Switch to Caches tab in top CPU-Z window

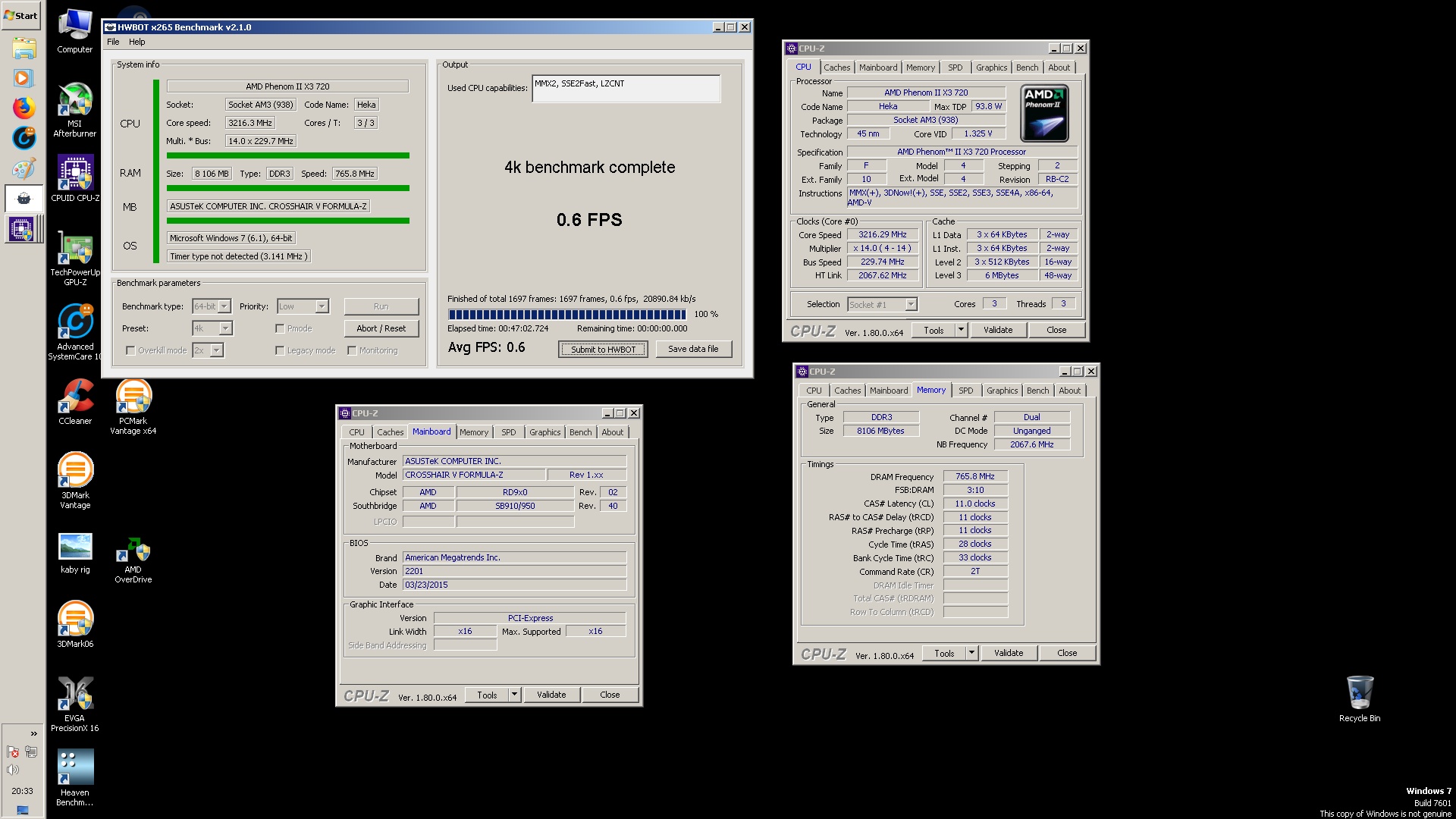837,67
